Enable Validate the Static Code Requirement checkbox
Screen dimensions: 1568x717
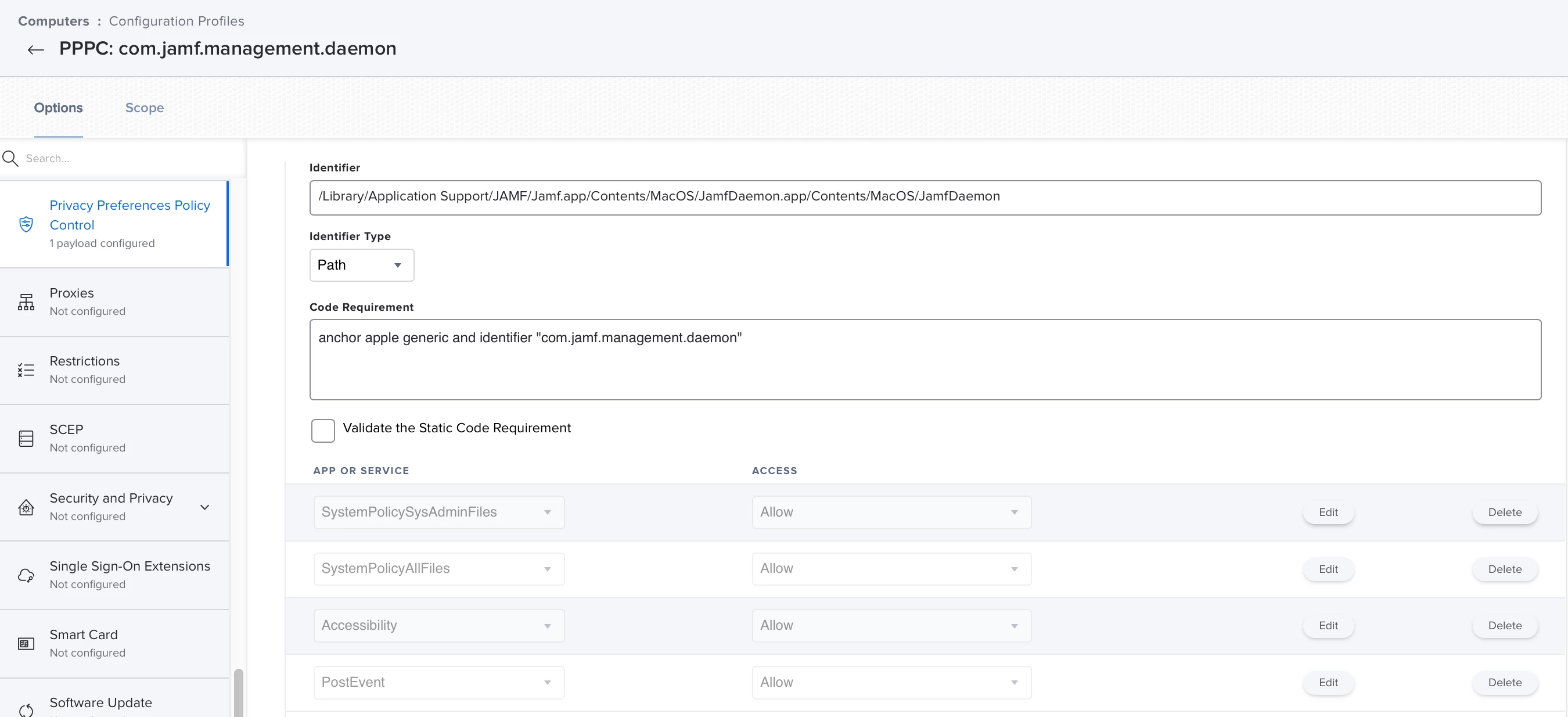tap(323, 430)
